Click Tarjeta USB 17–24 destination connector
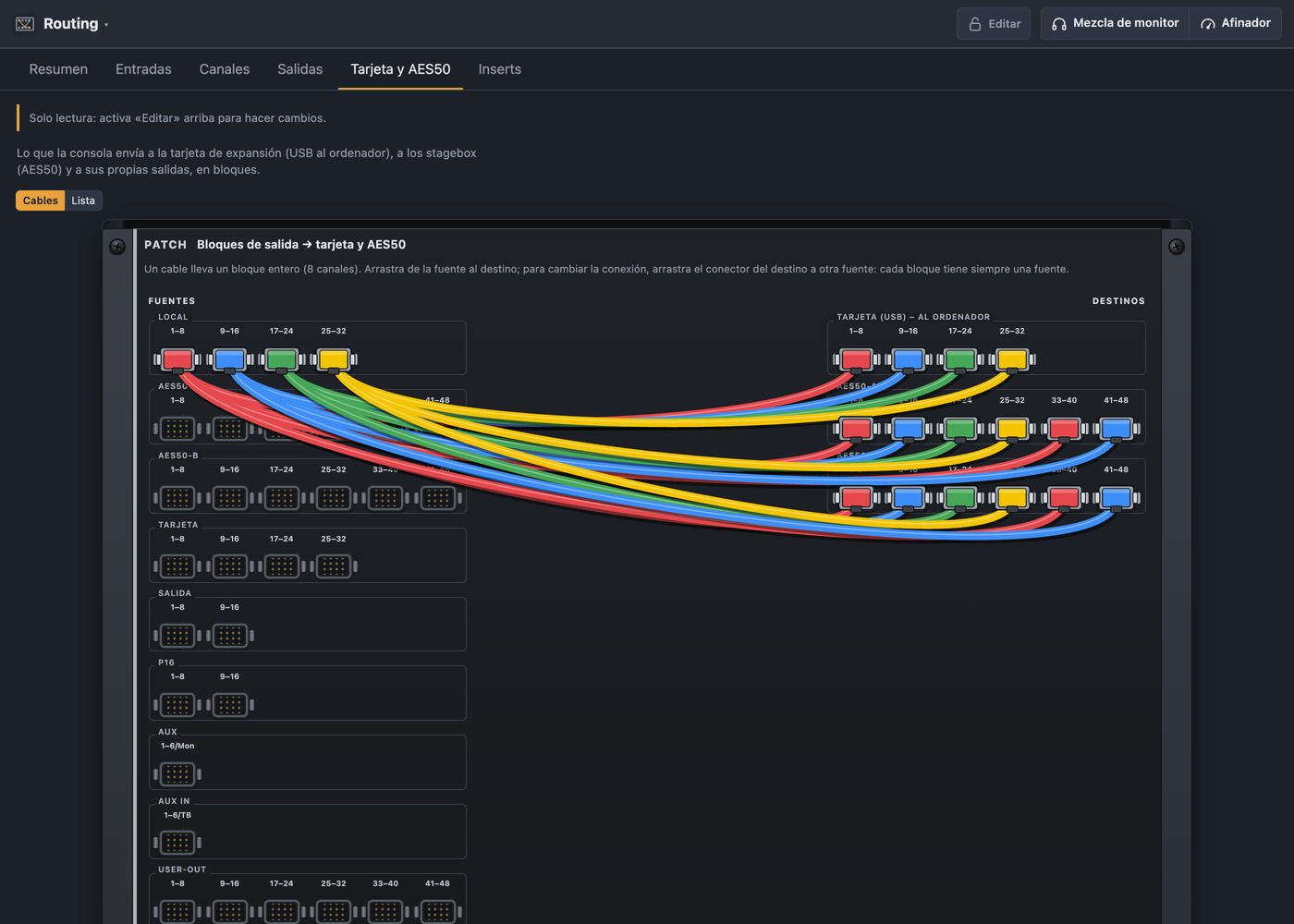Viewport: 1294px width, 924px height. point(960,359)
